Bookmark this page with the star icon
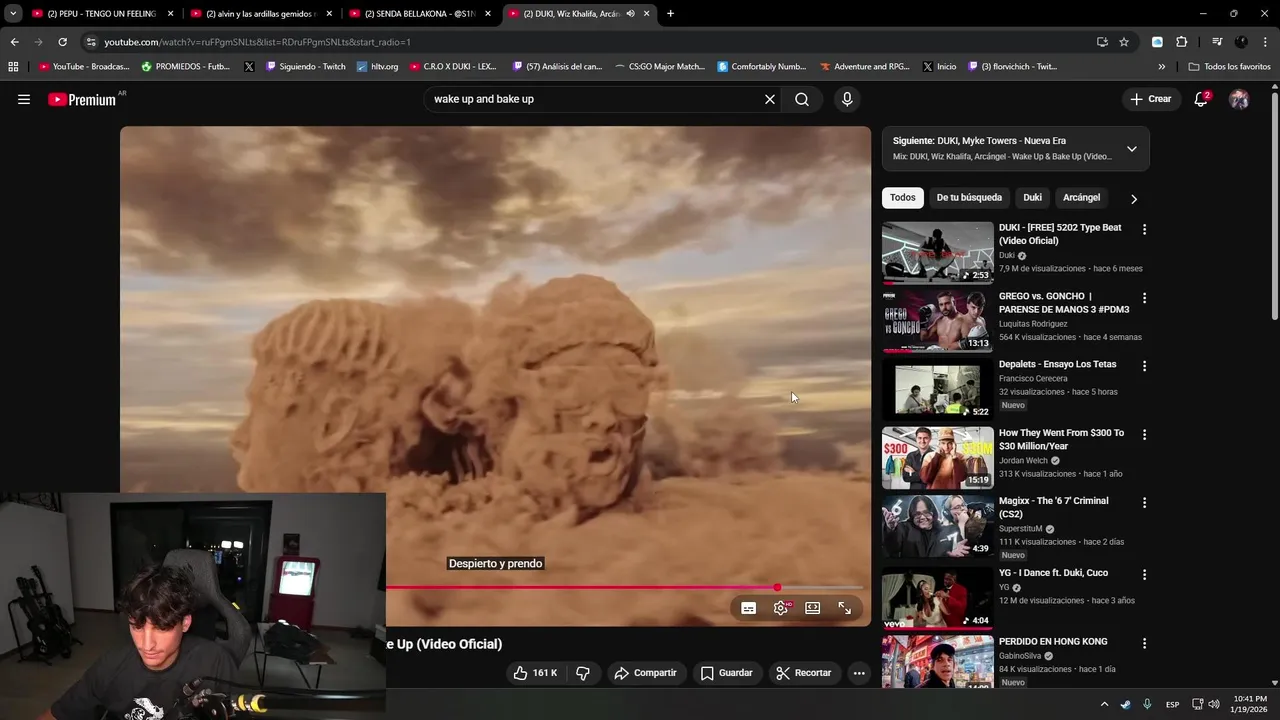 [x=1124, y=42]
